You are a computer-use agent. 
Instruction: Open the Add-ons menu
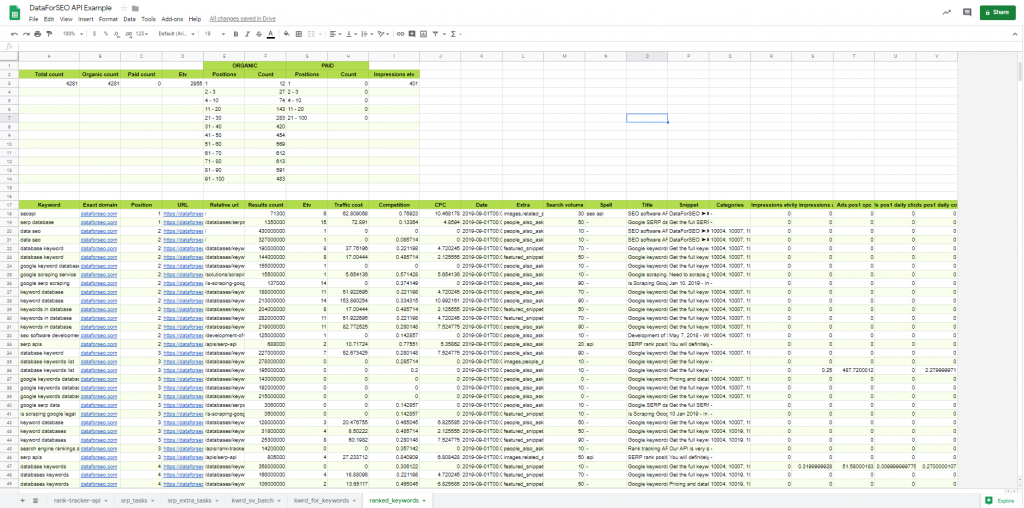pyautogui.click(x=172, y=19)
